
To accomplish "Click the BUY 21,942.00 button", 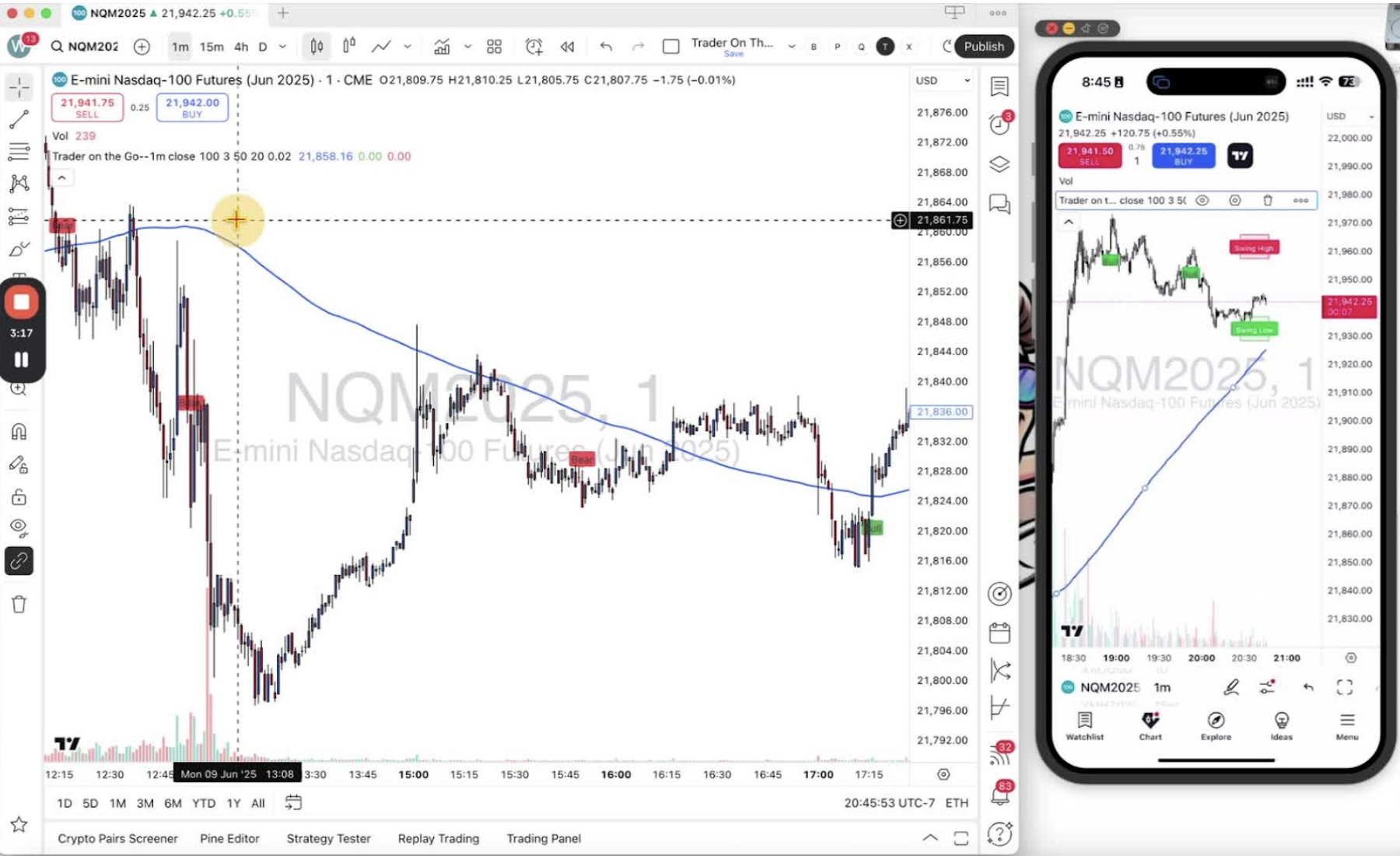I will [192, 107].
